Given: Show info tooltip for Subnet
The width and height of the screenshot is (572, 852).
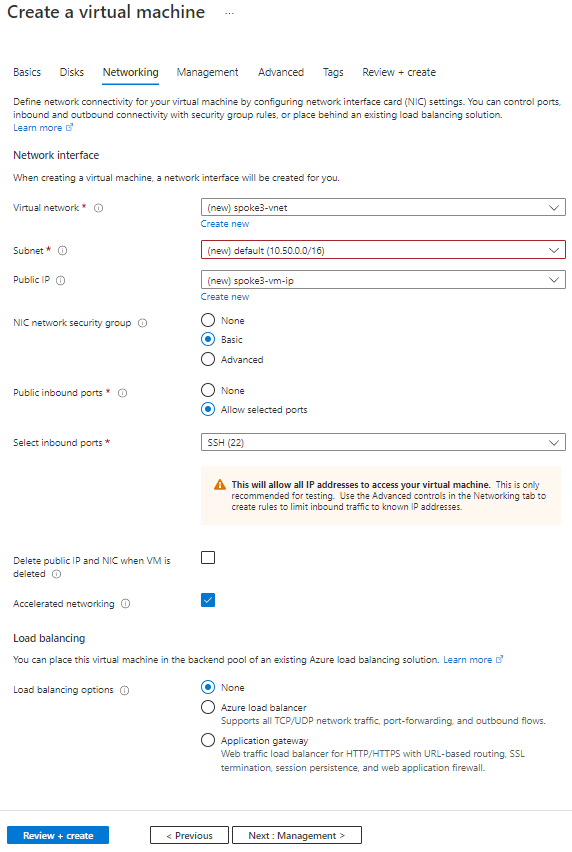Looking at the screenshot, I should click(62, 250).
